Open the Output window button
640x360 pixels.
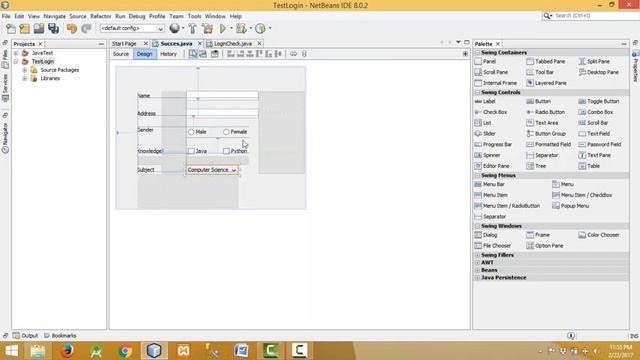25,336
